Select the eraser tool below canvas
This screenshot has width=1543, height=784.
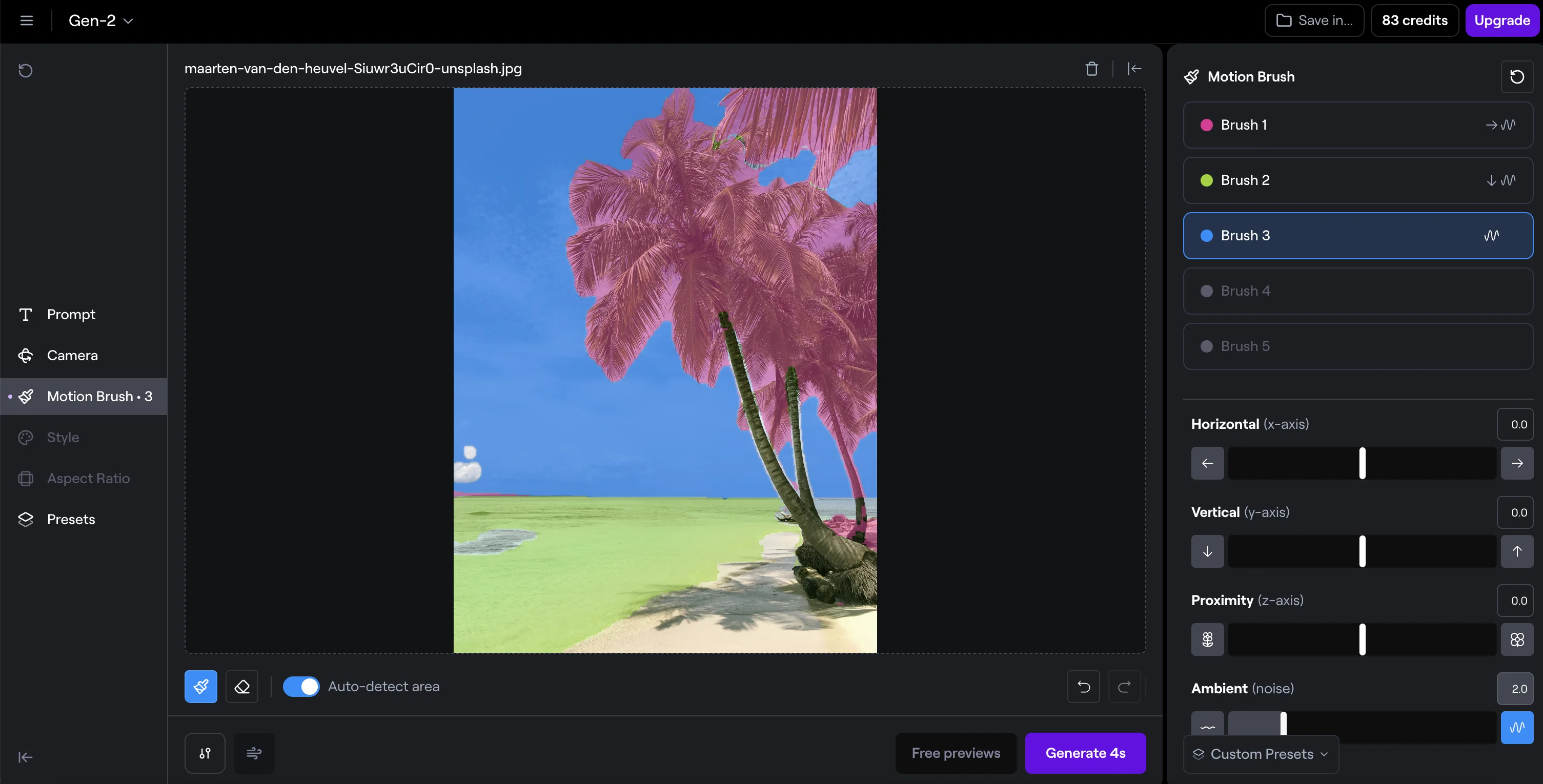[241, 686]
